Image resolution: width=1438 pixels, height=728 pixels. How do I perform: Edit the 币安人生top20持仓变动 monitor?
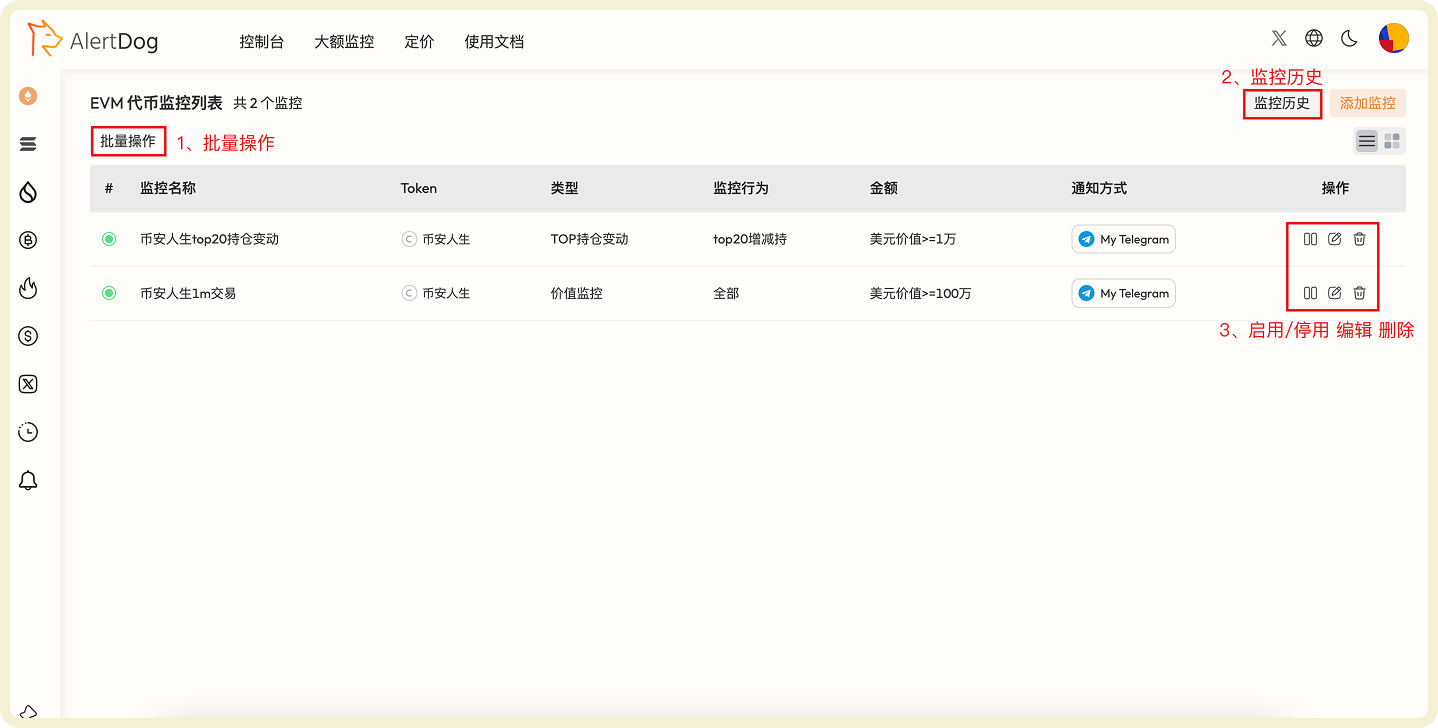click(x=1335, y=238)
